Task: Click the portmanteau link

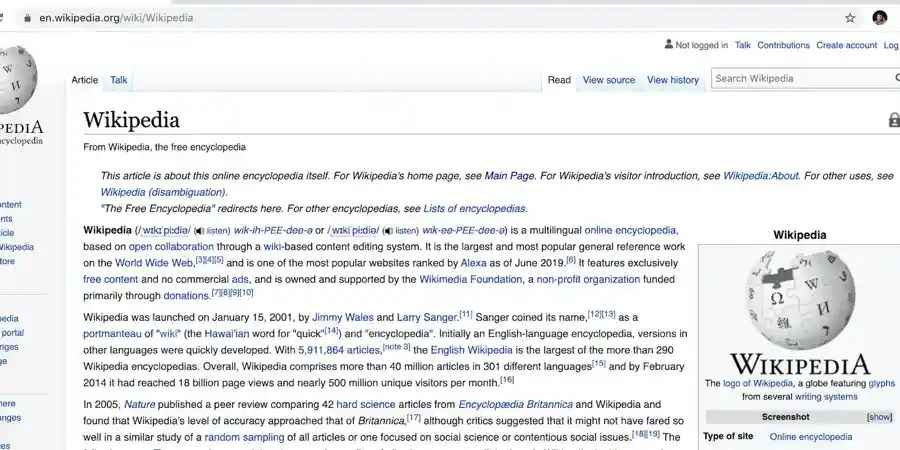Action: (x=112, y=333)
